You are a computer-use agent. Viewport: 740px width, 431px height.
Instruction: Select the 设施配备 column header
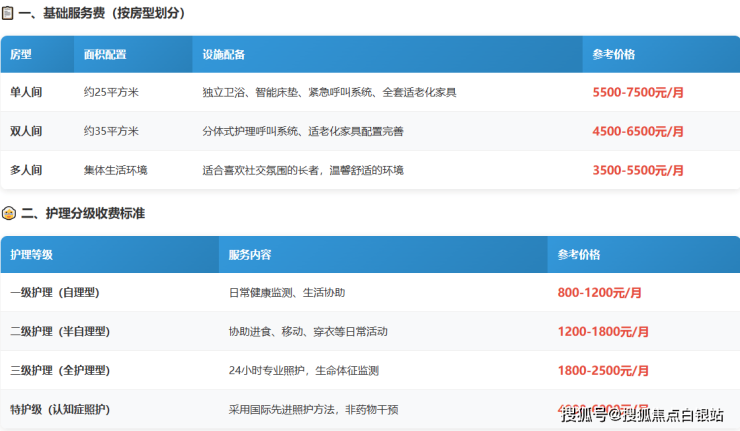pyautogui.click(x=224, y=54)
